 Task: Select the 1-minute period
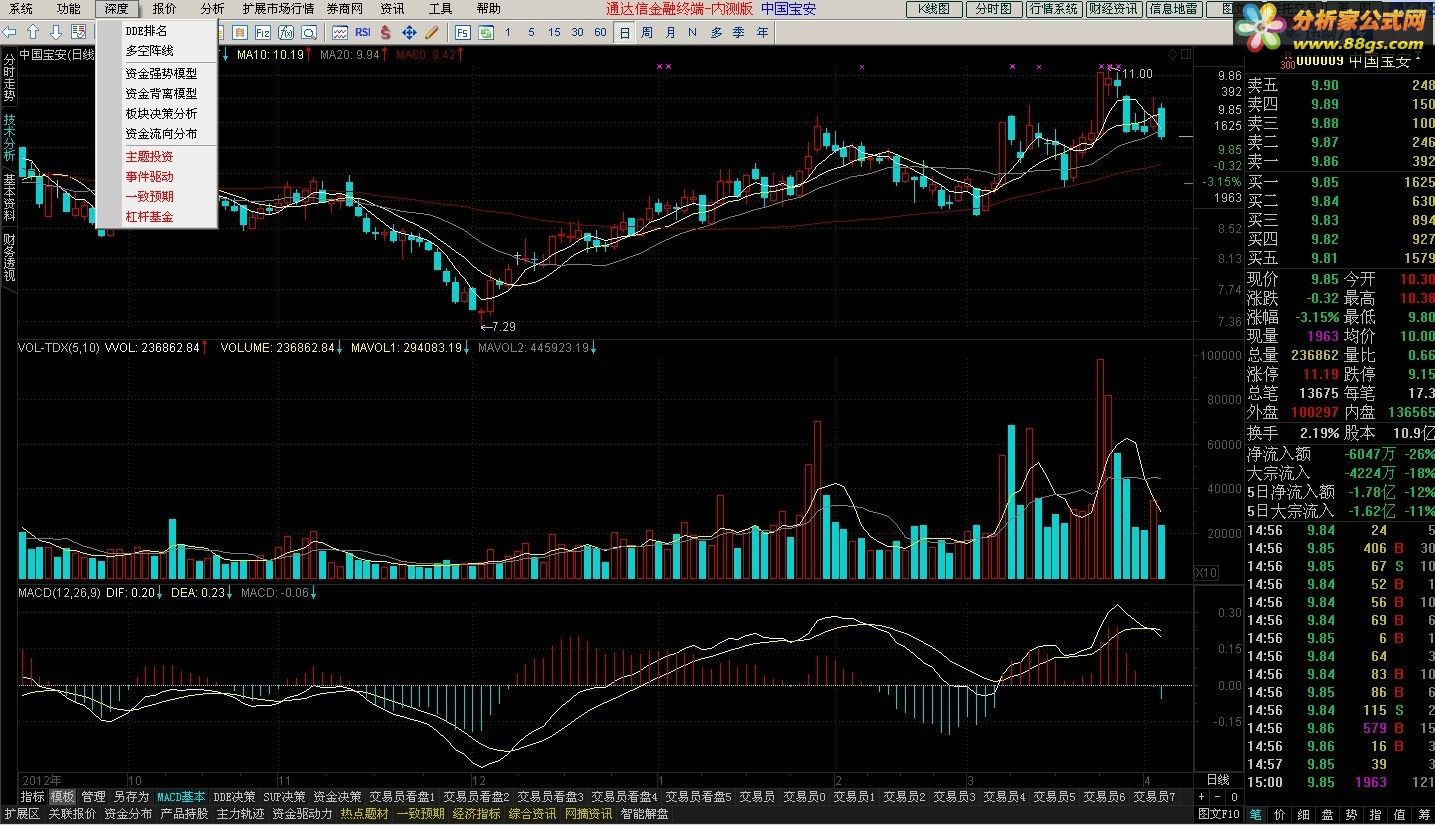(508, 32)
